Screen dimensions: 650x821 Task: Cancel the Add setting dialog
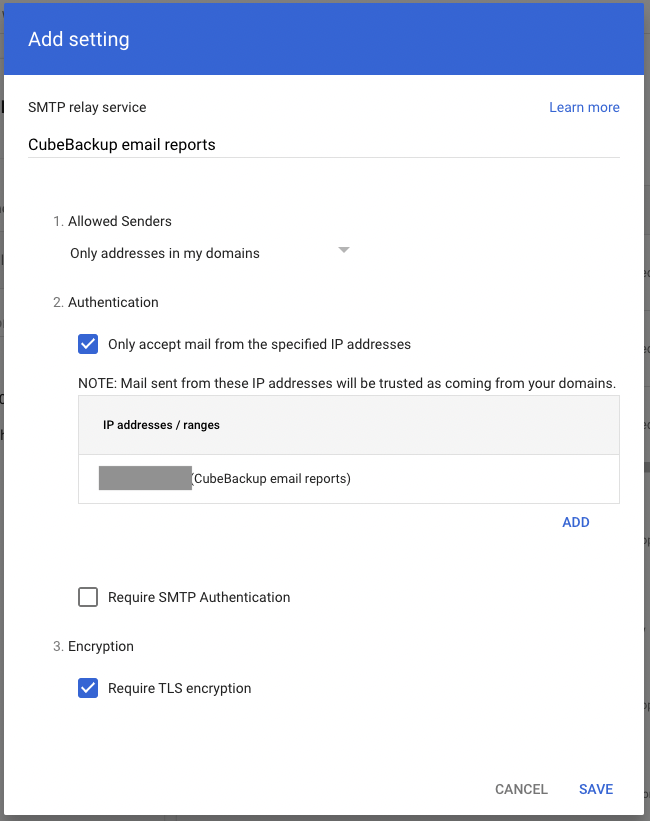click(x=521, y=789)
